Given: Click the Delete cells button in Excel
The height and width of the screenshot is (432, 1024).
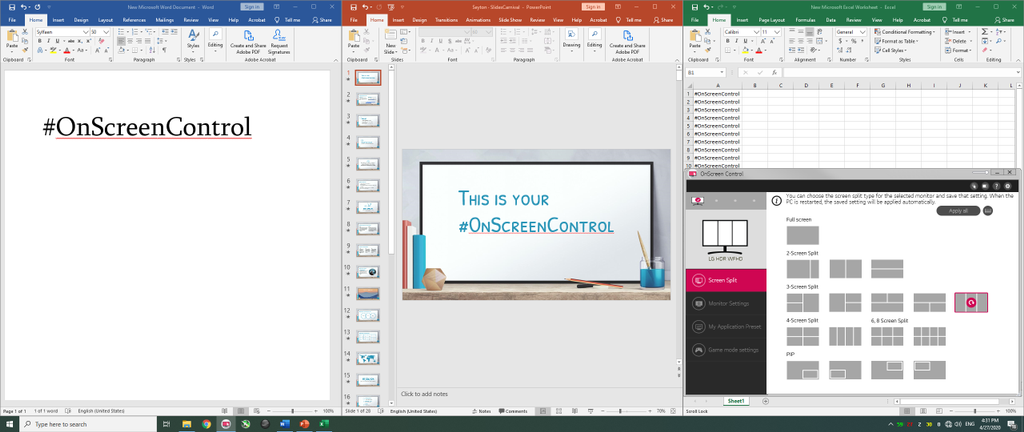Looking at the screenshot, I should [x=957, y=40].
